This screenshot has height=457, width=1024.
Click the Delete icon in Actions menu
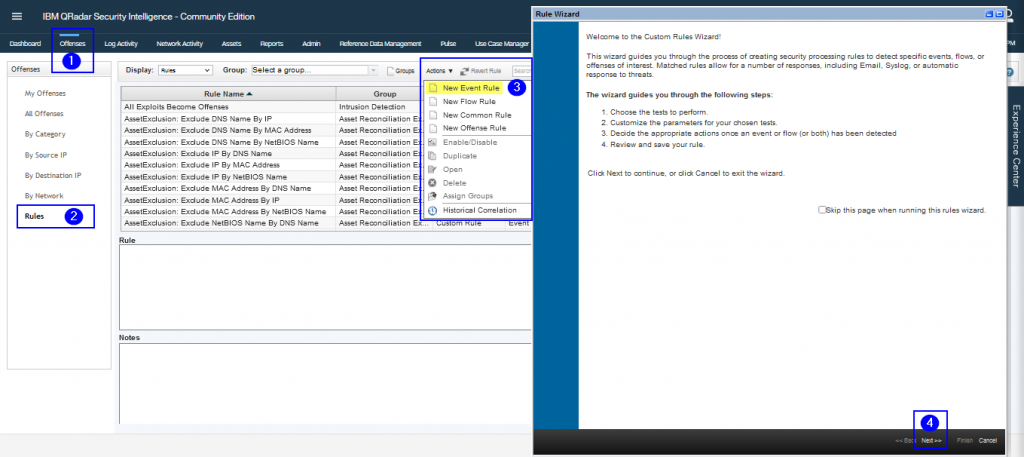[432, 183]
